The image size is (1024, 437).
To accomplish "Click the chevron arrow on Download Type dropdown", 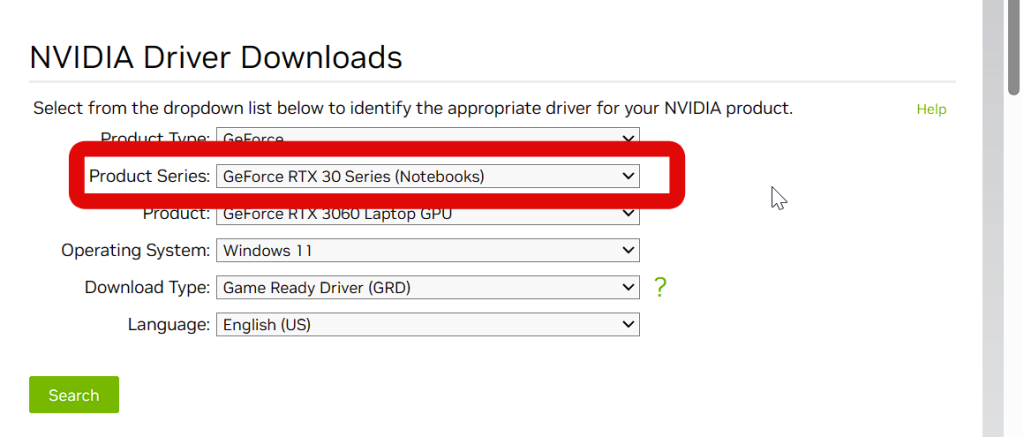I will click(x=628, y=288).
